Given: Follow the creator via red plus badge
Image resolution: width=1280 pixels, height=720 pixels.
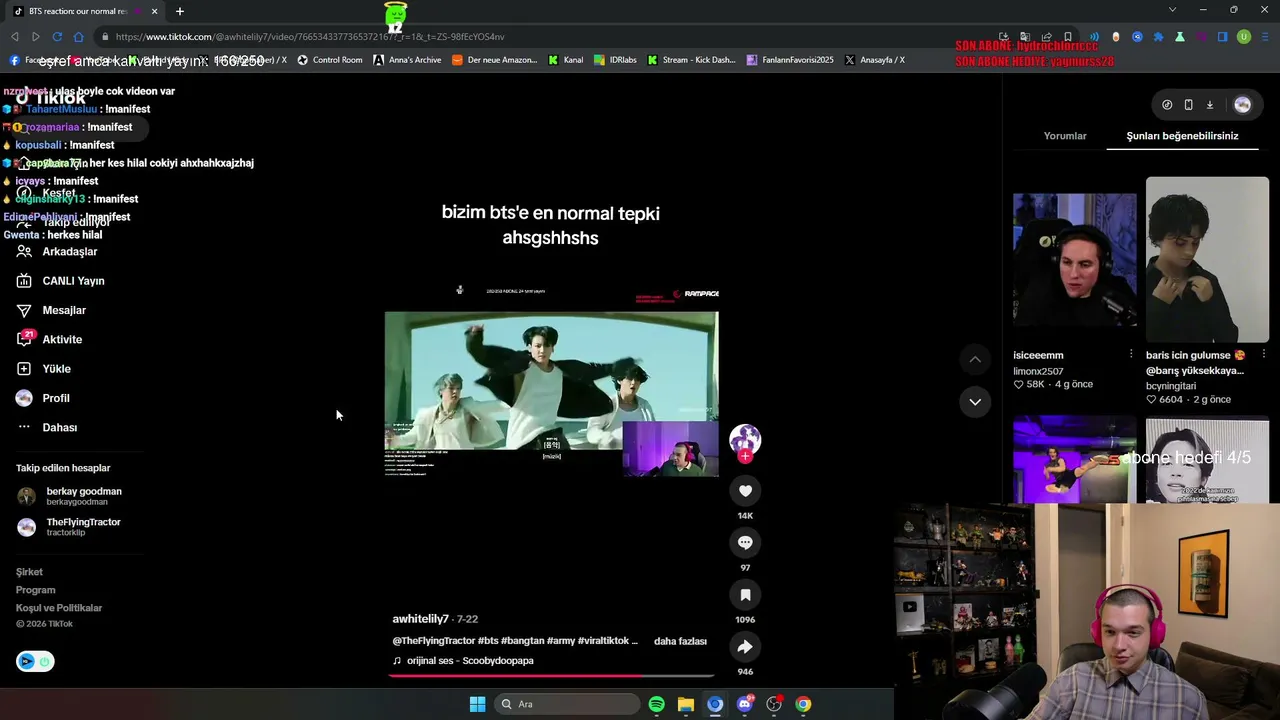Looking at the screenshot, I should pyautogui.click(x=745, y=456).
